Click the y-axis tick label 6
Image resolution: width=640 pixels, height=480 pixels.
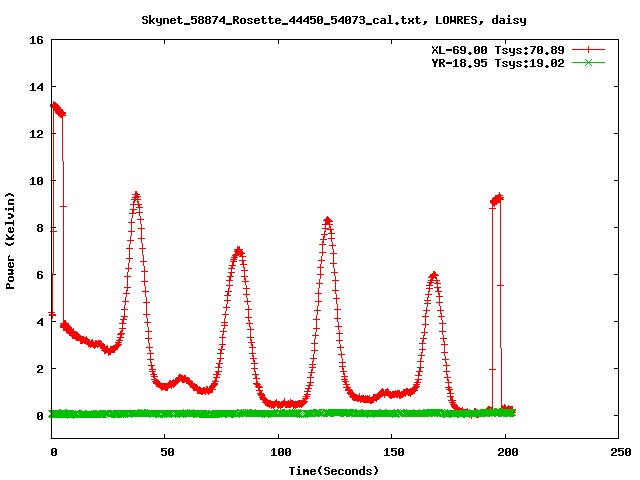(x=40, y=275)
